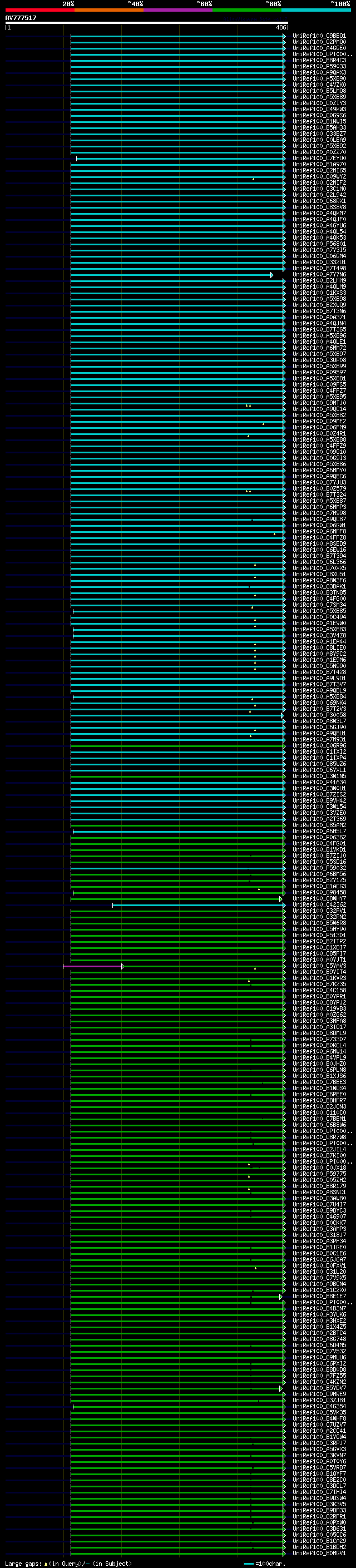Select the UniRef100_Q3ZJ81 label

(319, 1400)
